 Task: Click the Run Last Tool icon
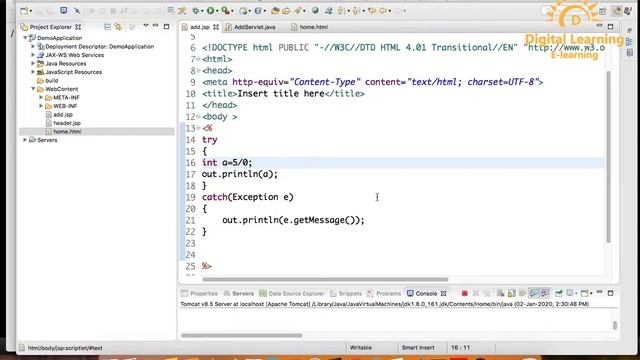click(225, 11)
